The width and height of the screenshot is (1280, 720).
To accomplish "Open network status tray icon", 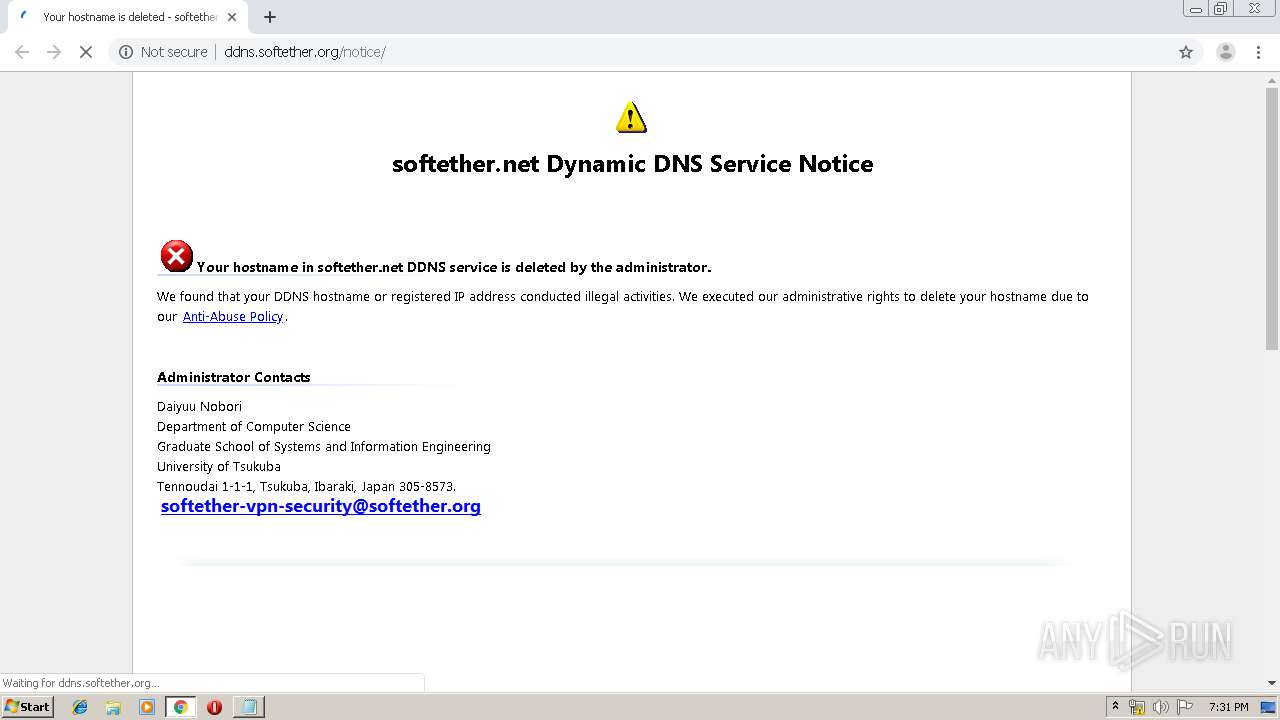I will point(1137,707).
